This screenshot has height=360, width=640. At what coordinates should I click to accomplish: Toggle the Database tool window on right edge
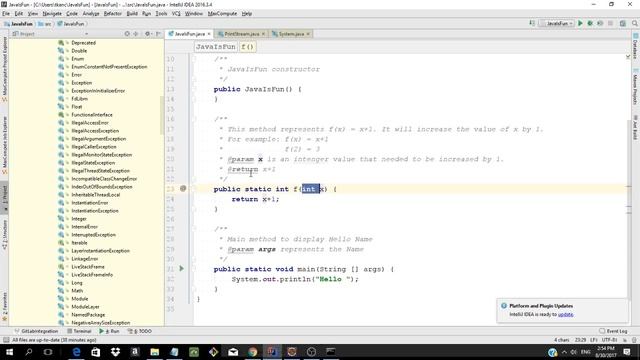click(x=635, y=46)
